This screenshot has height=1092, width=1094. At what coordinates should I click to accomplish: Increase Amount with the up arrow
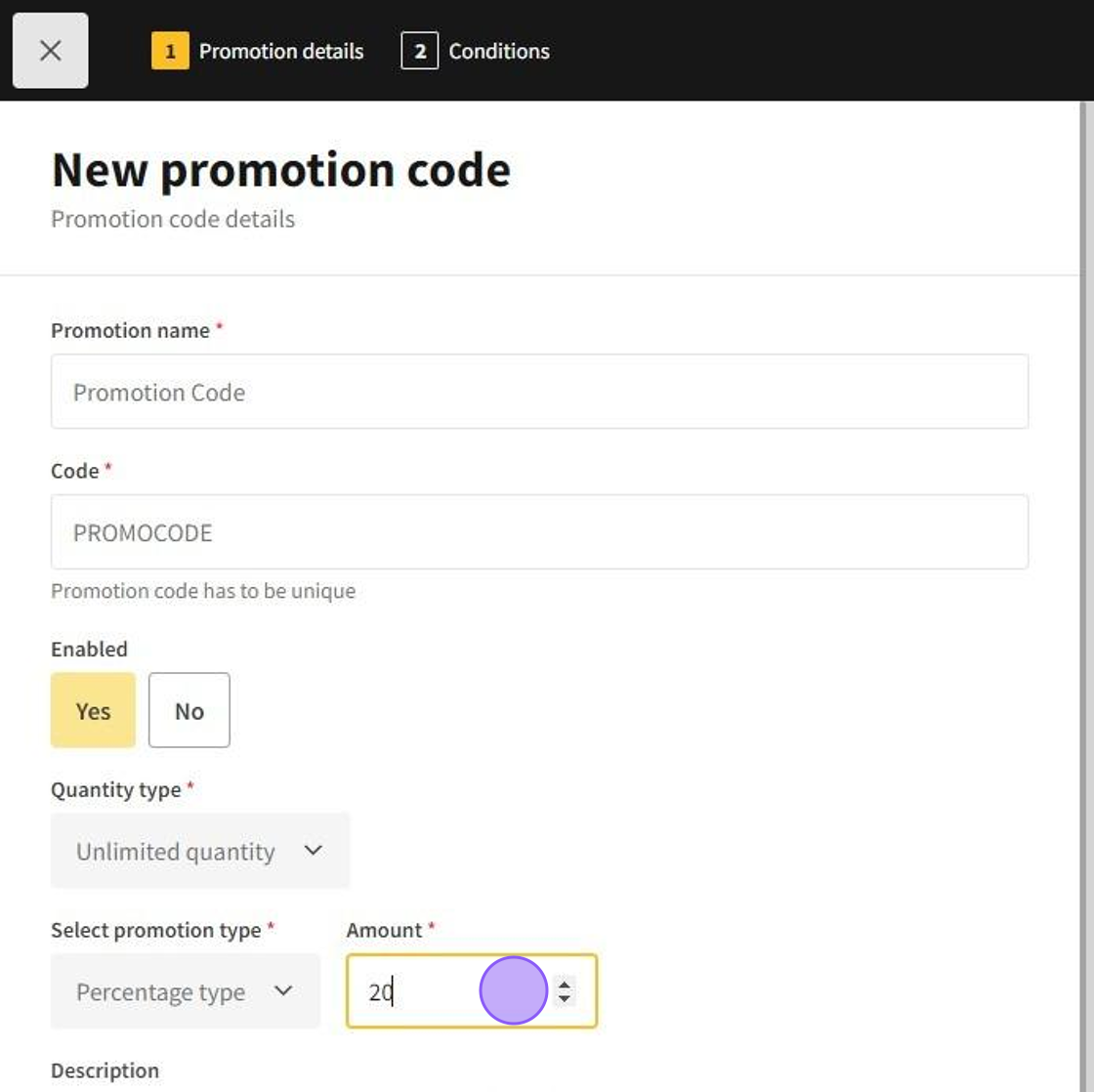click(x=565, y=984)
